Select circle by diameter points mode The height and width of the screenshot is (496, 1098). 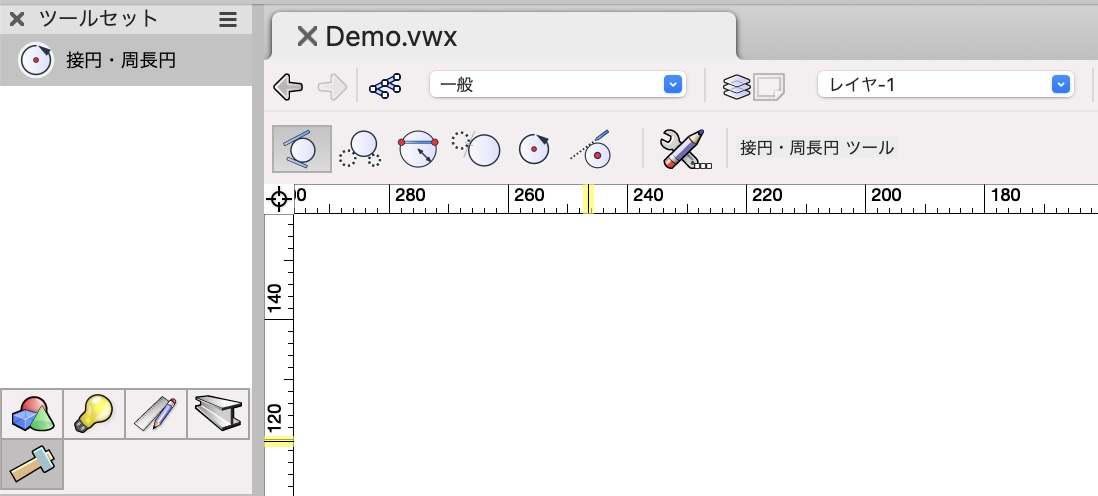[x=418, y=149]
